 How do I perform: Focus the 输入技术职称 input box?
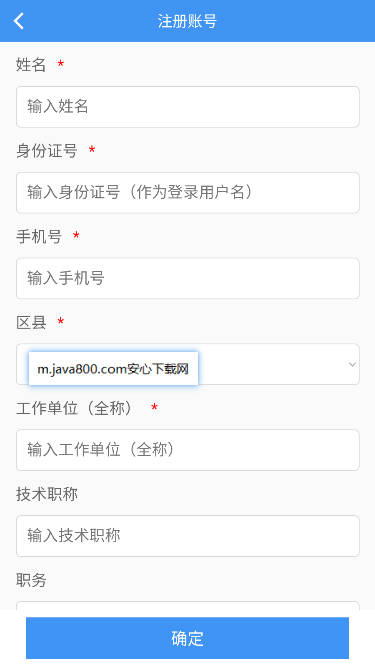(x=188, y=536)
